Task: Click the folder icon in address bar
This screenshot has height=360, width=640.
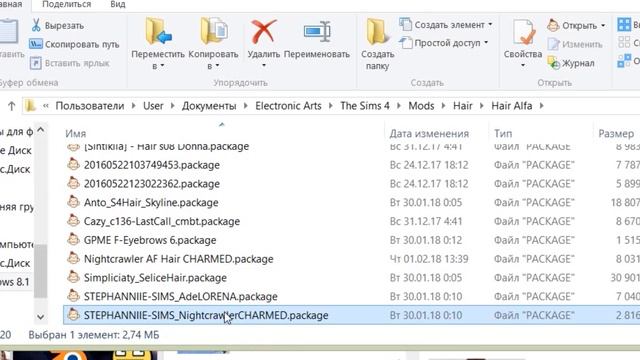Action: tap(30, 106)
